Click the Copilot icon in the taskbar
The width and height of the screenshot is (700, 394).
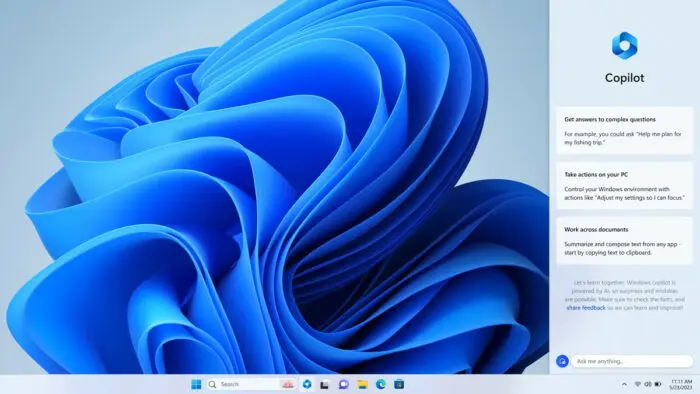click(x=307, y=384)
